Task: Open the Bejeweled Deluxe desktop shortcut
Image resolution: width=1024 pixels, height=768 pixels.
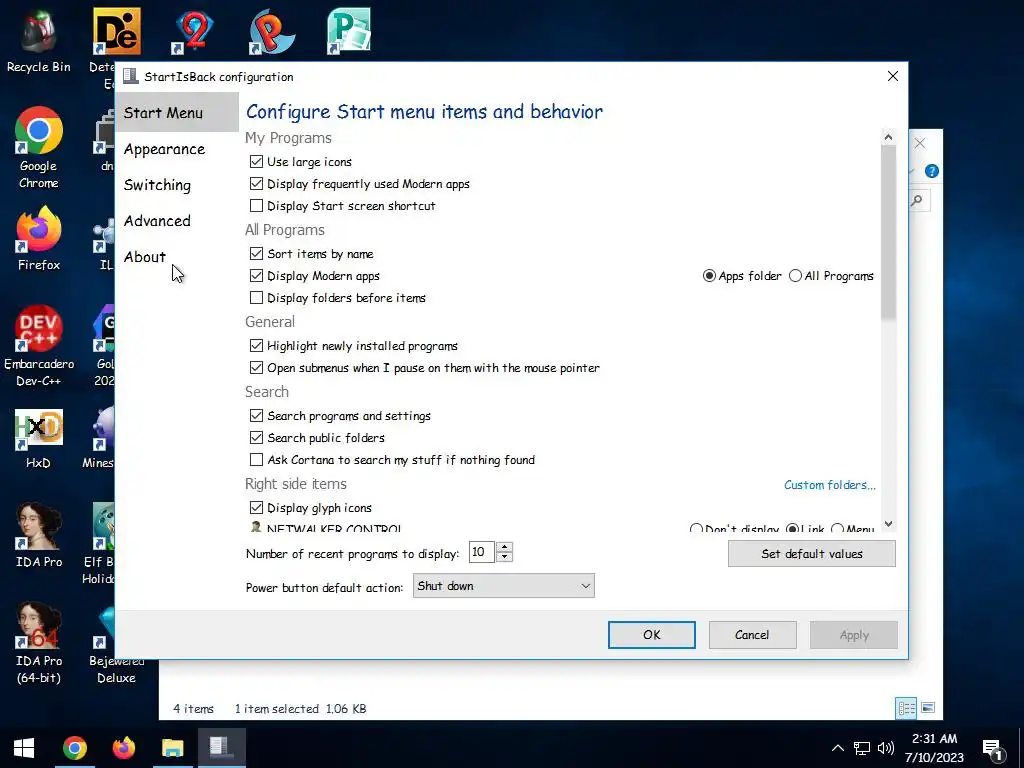Action: tap(116, 645)
